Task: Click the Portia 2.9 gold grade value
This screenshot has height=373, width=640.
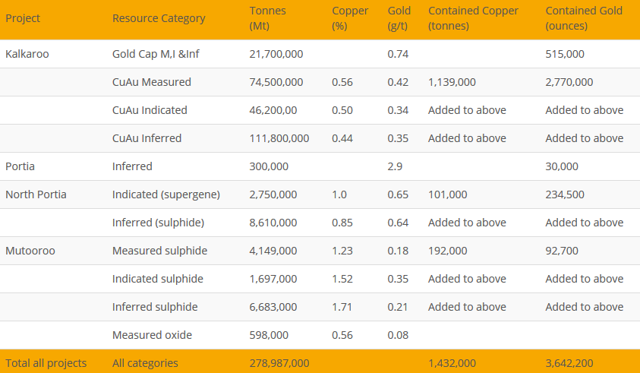Action: (x=395, y=167)
